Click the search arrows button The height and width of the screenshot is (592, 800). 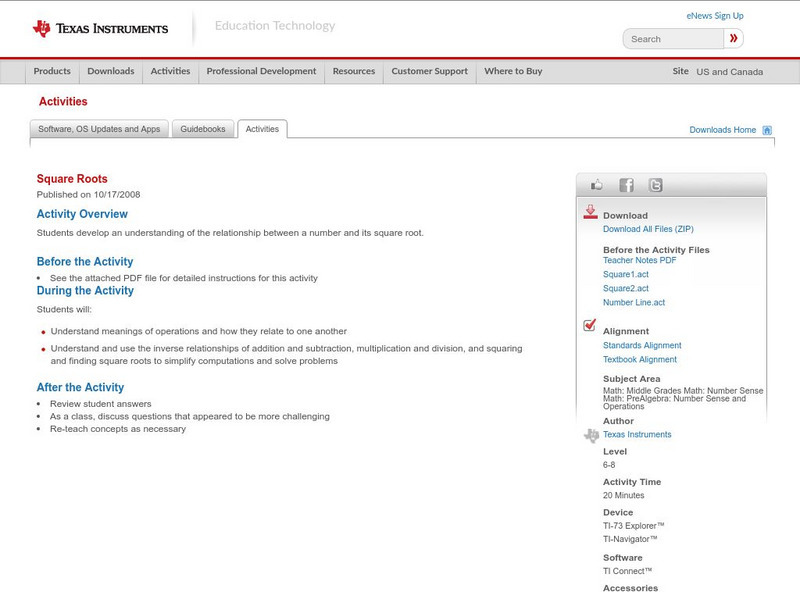pyautogui.click(x=733, y=38)
